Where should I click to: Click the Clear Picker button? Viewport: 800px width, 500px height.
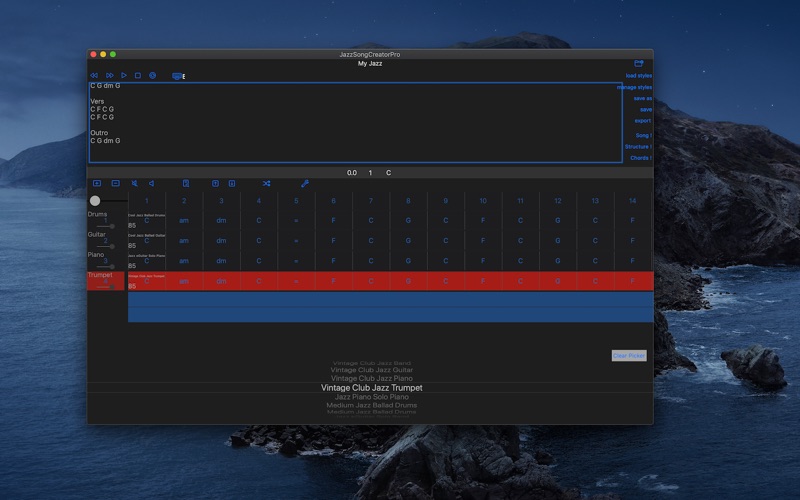tap(629, 356)
